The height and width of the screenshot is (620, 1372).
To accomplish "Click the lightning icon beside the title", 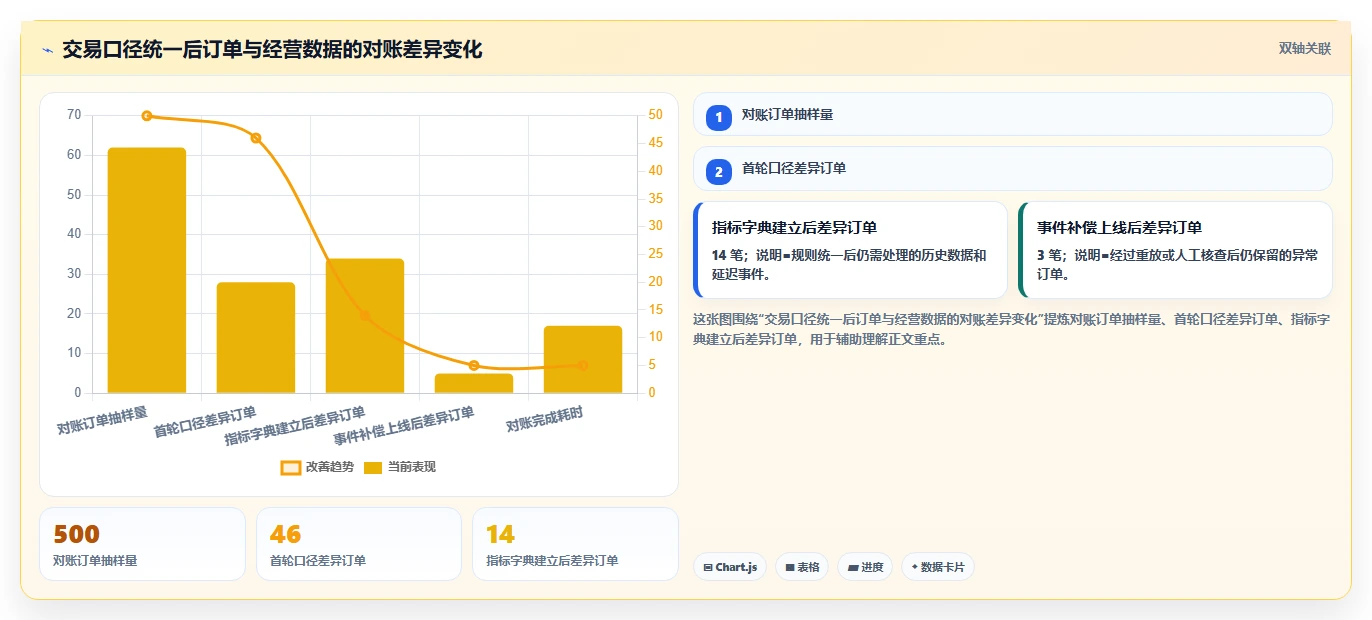I will pyautogui.click(x=47, y=50).
